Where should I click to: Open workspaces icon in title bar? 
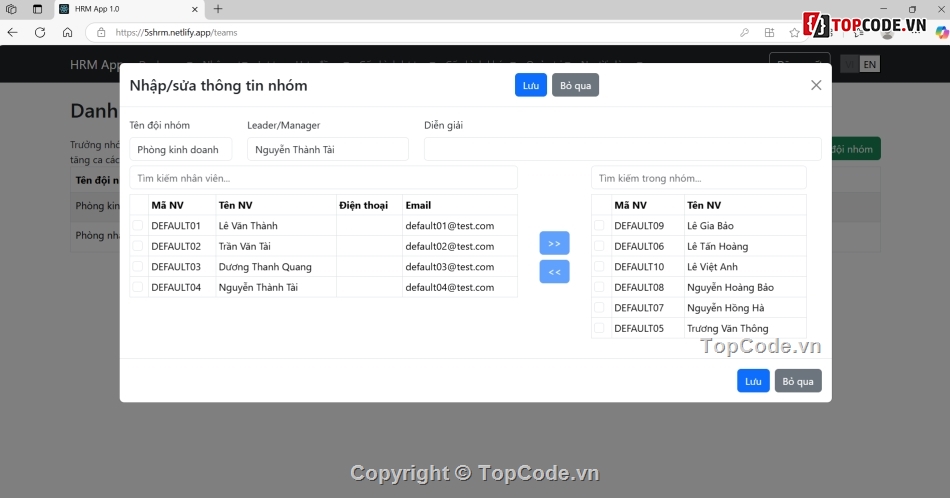point(11,9)
